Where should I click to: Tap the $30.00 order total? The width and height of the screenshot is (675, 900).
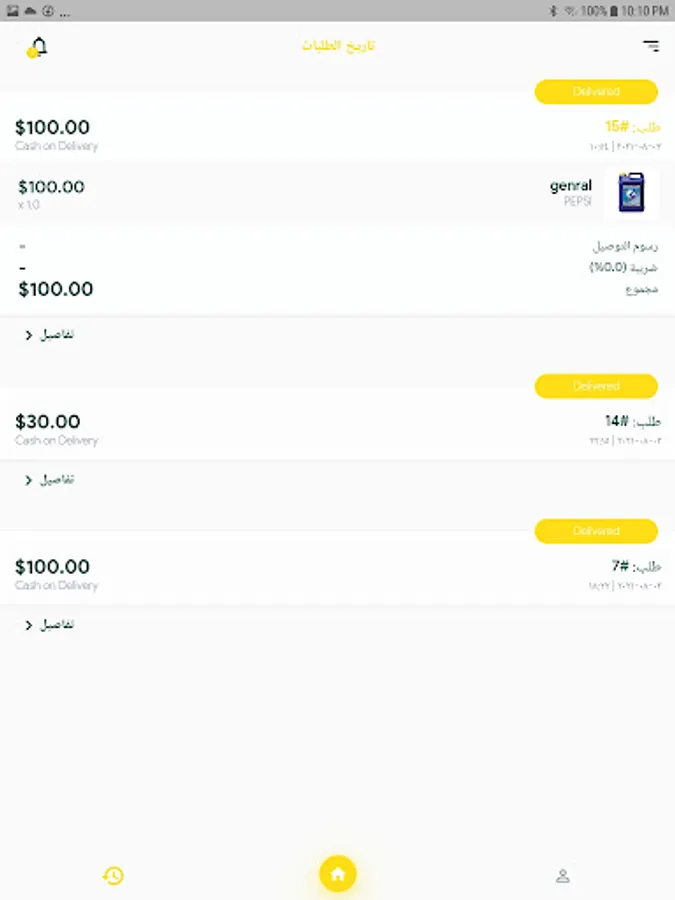coord(48,422)
